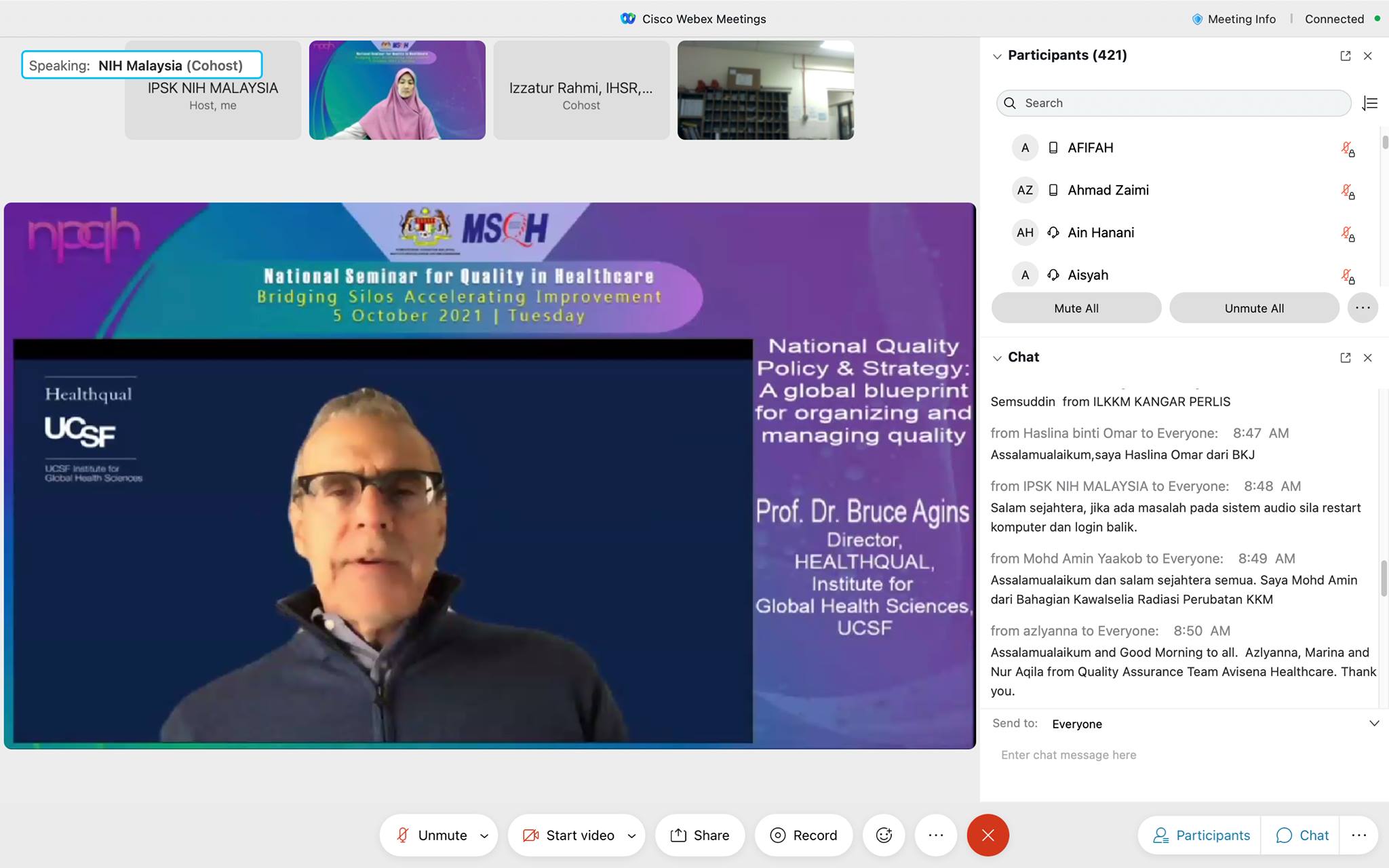Toggle Unmute microphone button
The height and width of the screenshot is (868, 1389).
[x=433, y=835]
